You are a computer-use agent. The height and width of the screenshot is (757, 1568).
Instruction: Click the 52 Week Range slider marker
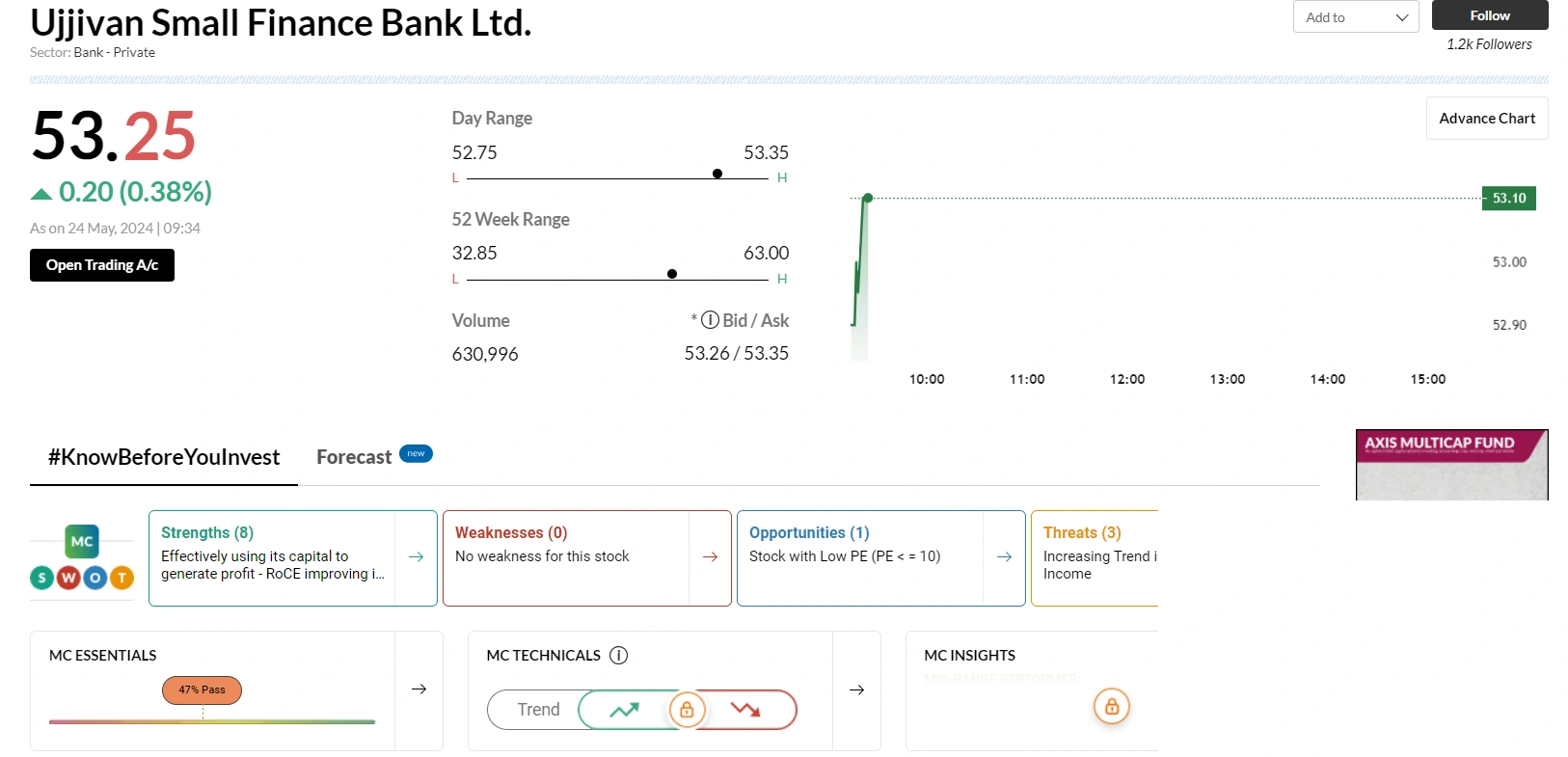[672, 274]
